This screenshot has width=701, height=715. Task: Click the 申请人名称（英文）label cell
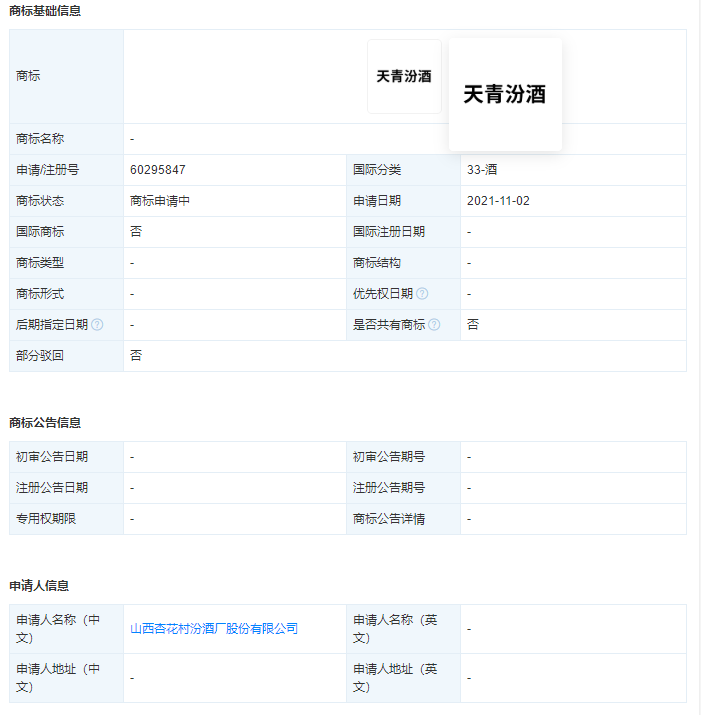[404, 629]
